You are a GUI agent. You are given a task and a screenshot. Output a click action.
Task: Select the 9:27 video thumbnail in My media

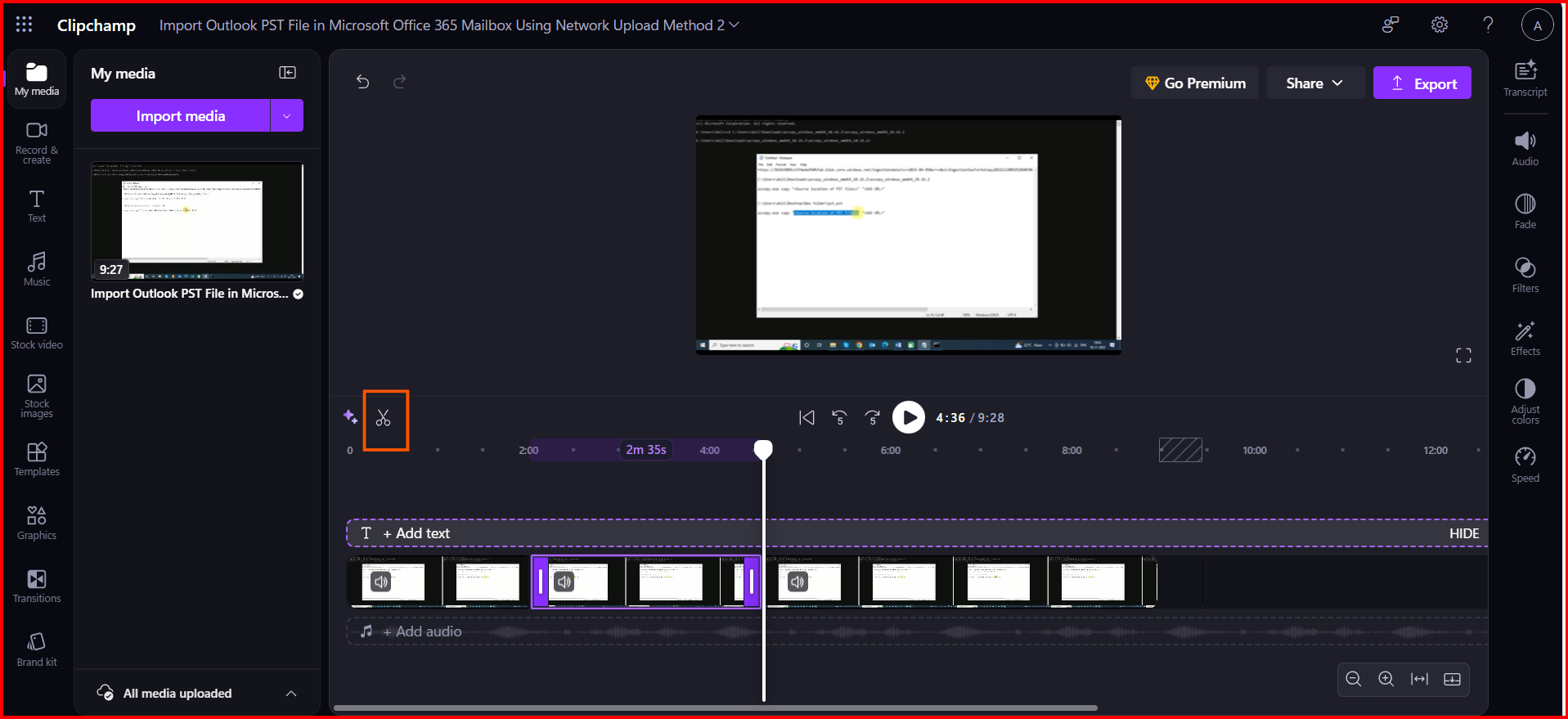tap(197, 221)
